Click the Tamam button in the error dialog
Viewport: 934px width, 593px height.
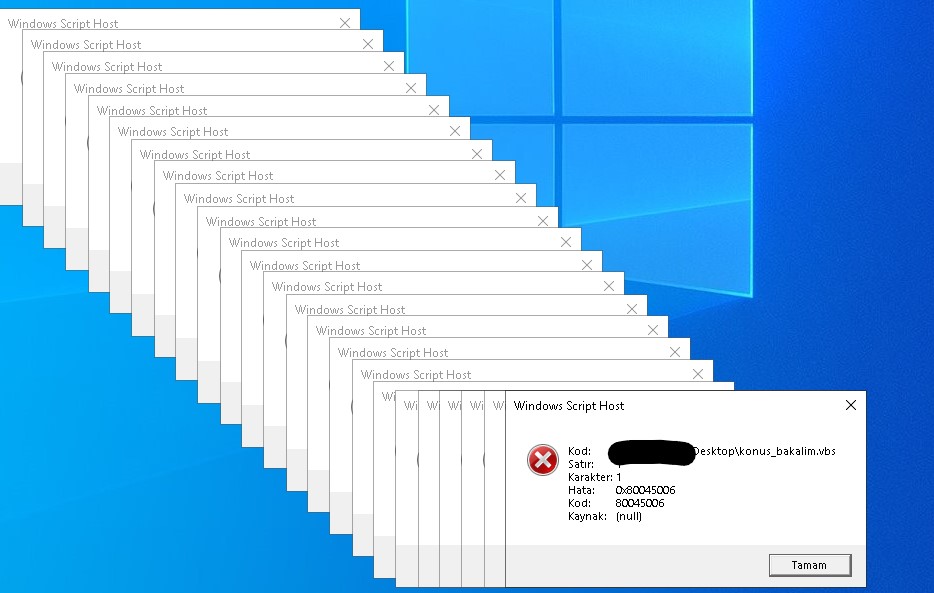(x=810, y=565)
